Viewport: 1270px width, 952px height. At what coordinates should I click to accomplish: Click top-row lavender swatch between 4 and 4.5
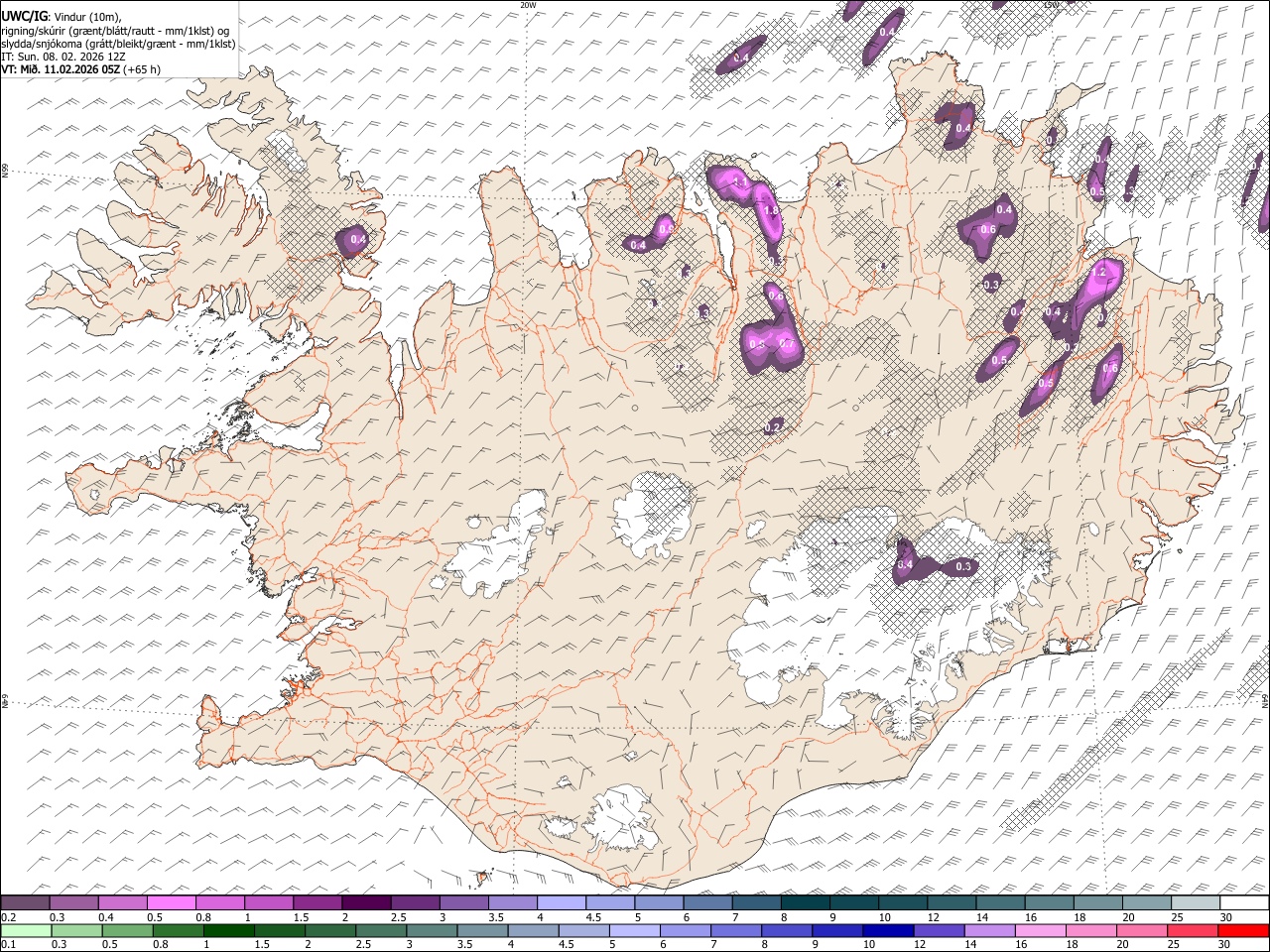[x=561, y=903]
